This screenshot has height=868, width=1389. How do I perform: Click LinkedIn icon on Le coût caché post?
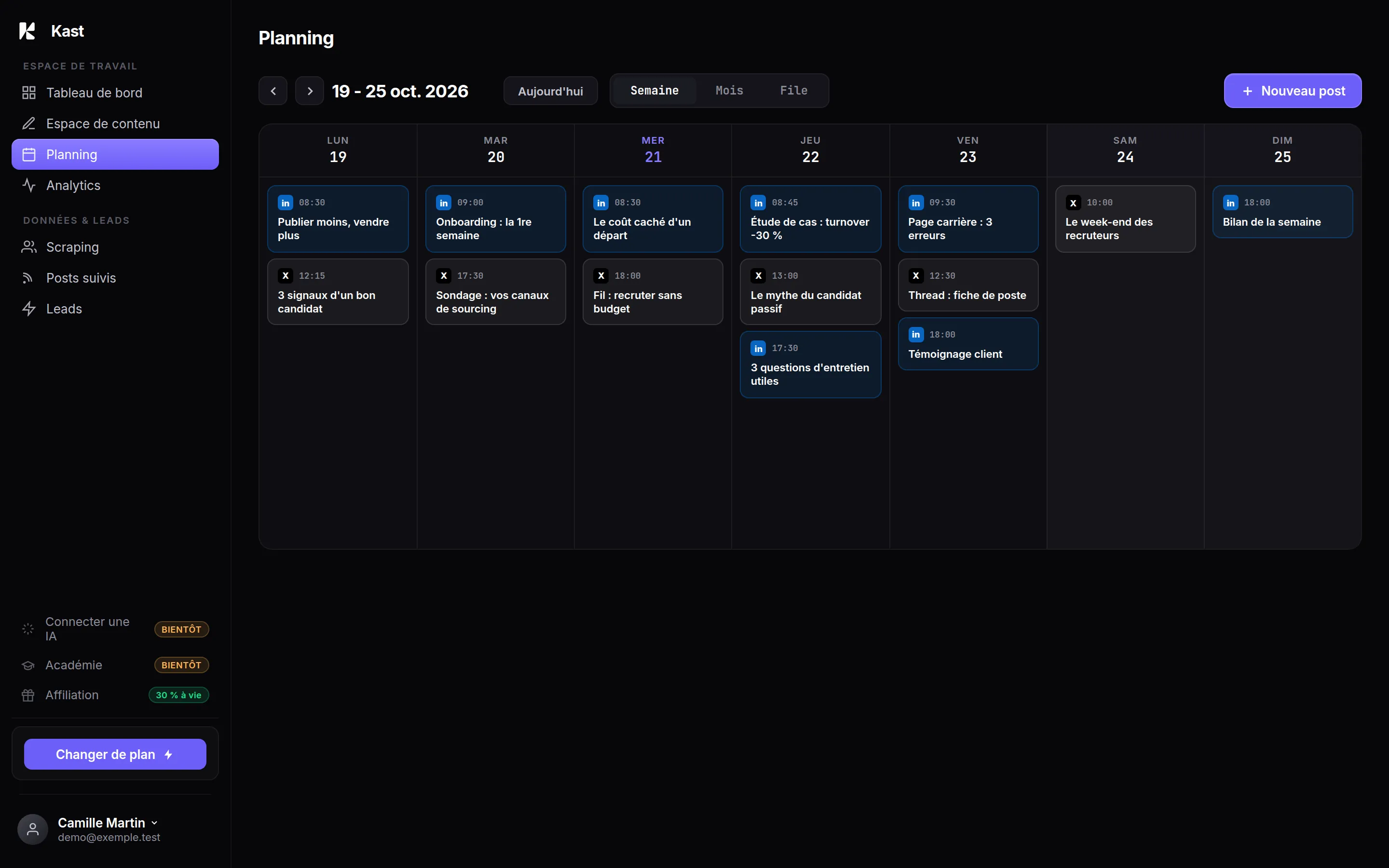601,203
